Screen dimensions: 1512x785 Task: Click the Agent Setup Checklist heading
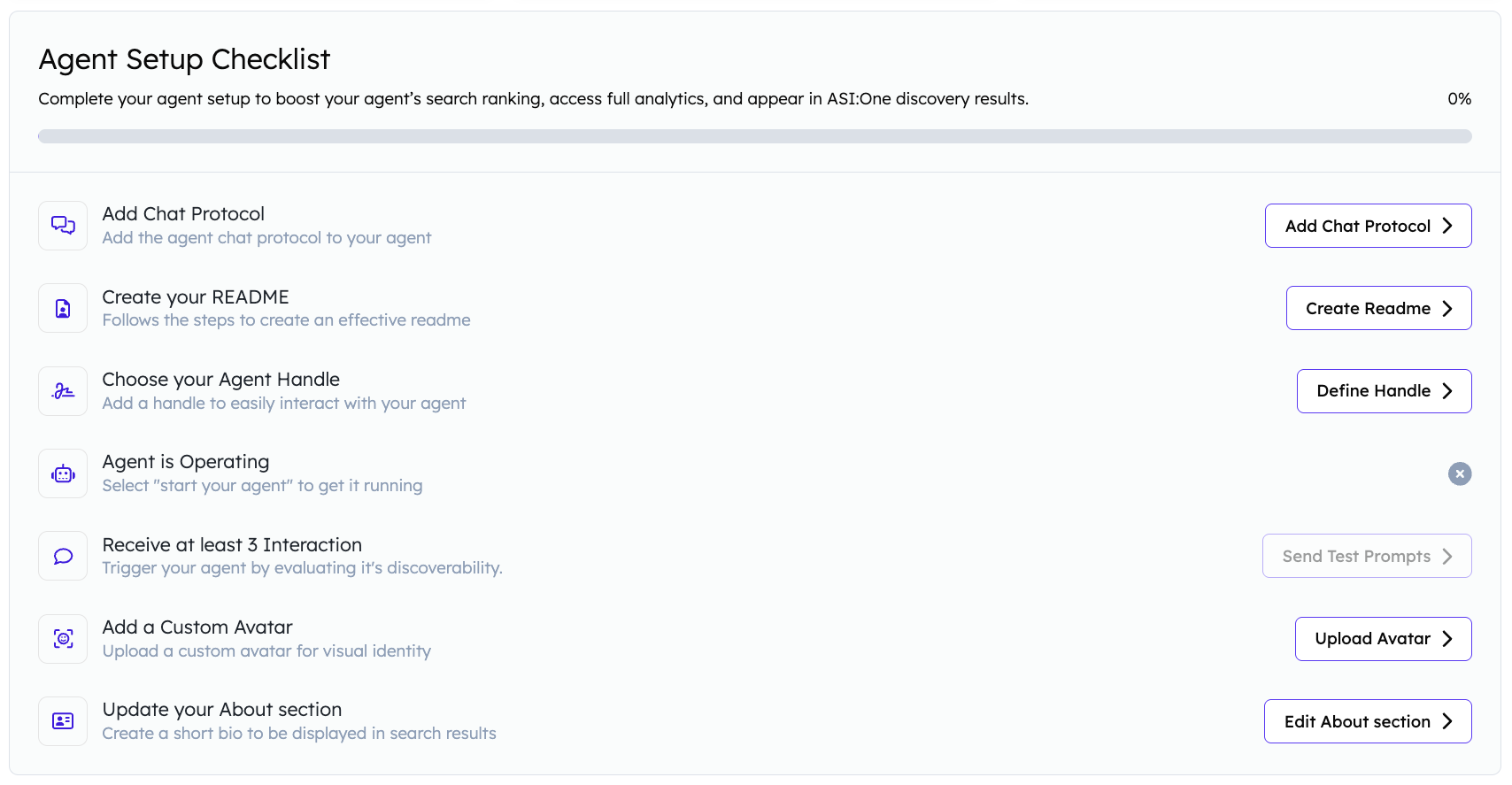coord(184,59)
